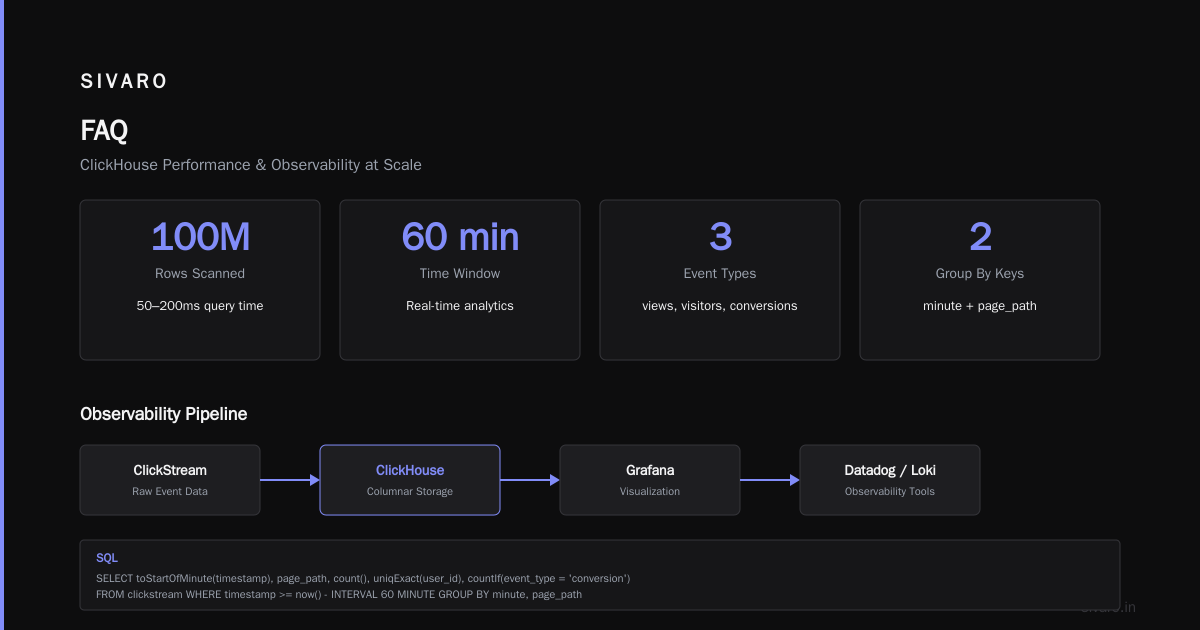Click the 2 Group By Keys card
The height and width of the screenshot is (630, 1200).
tap(980, 280)
